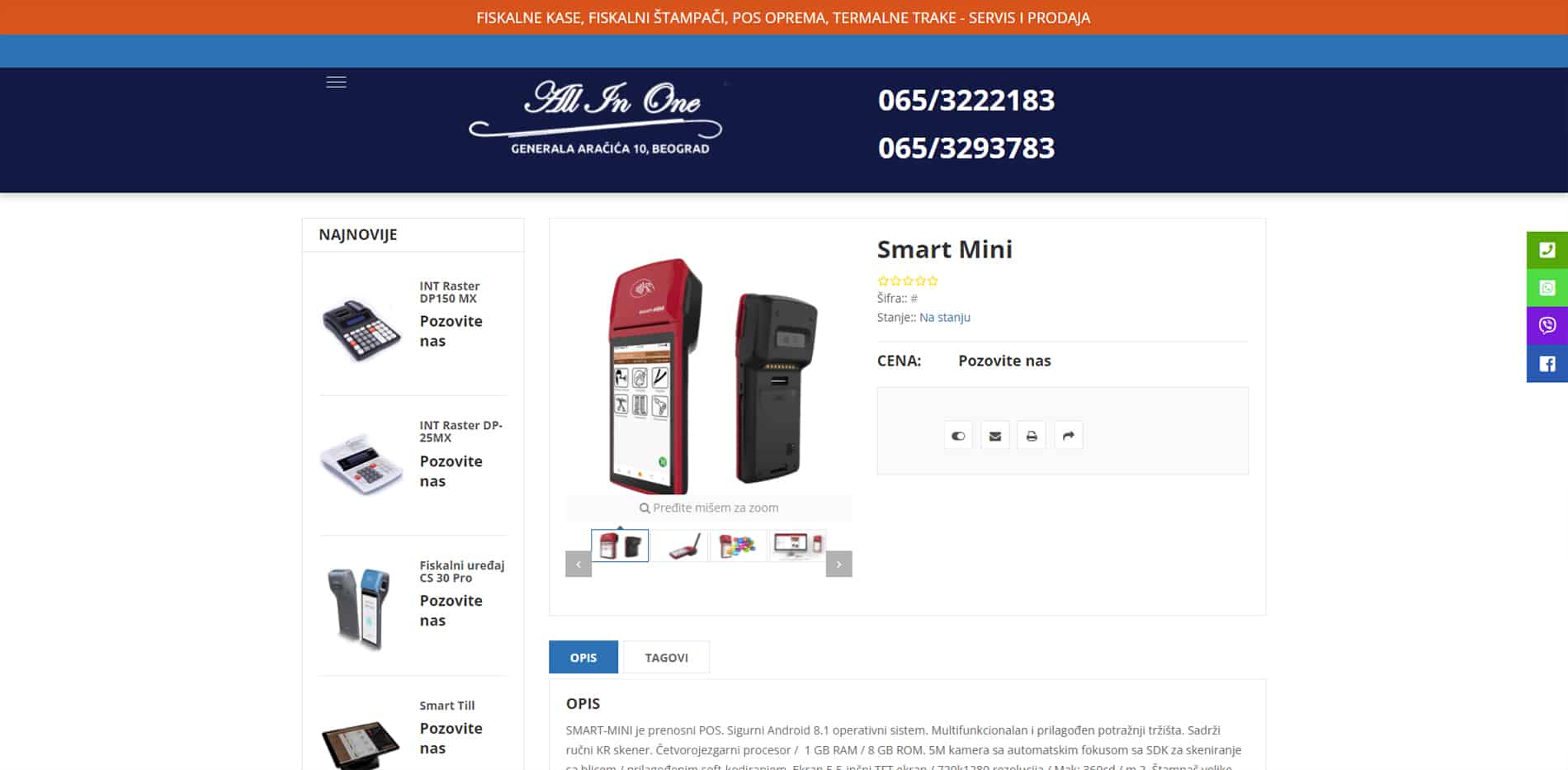Click the email envelope icon
This screenshot has height=770, width=1568.
tap(995, 436)
